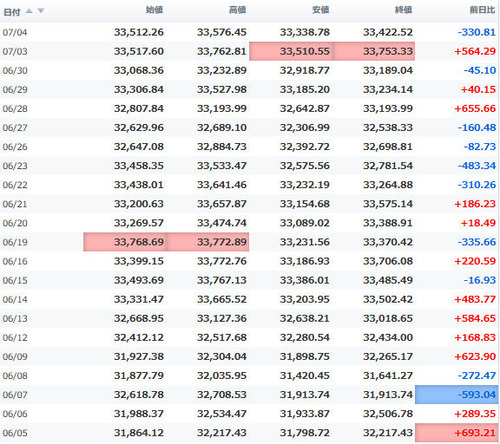Screen dimensions: 500x444
Task: Click the 安値 column header
Action: 320,10
